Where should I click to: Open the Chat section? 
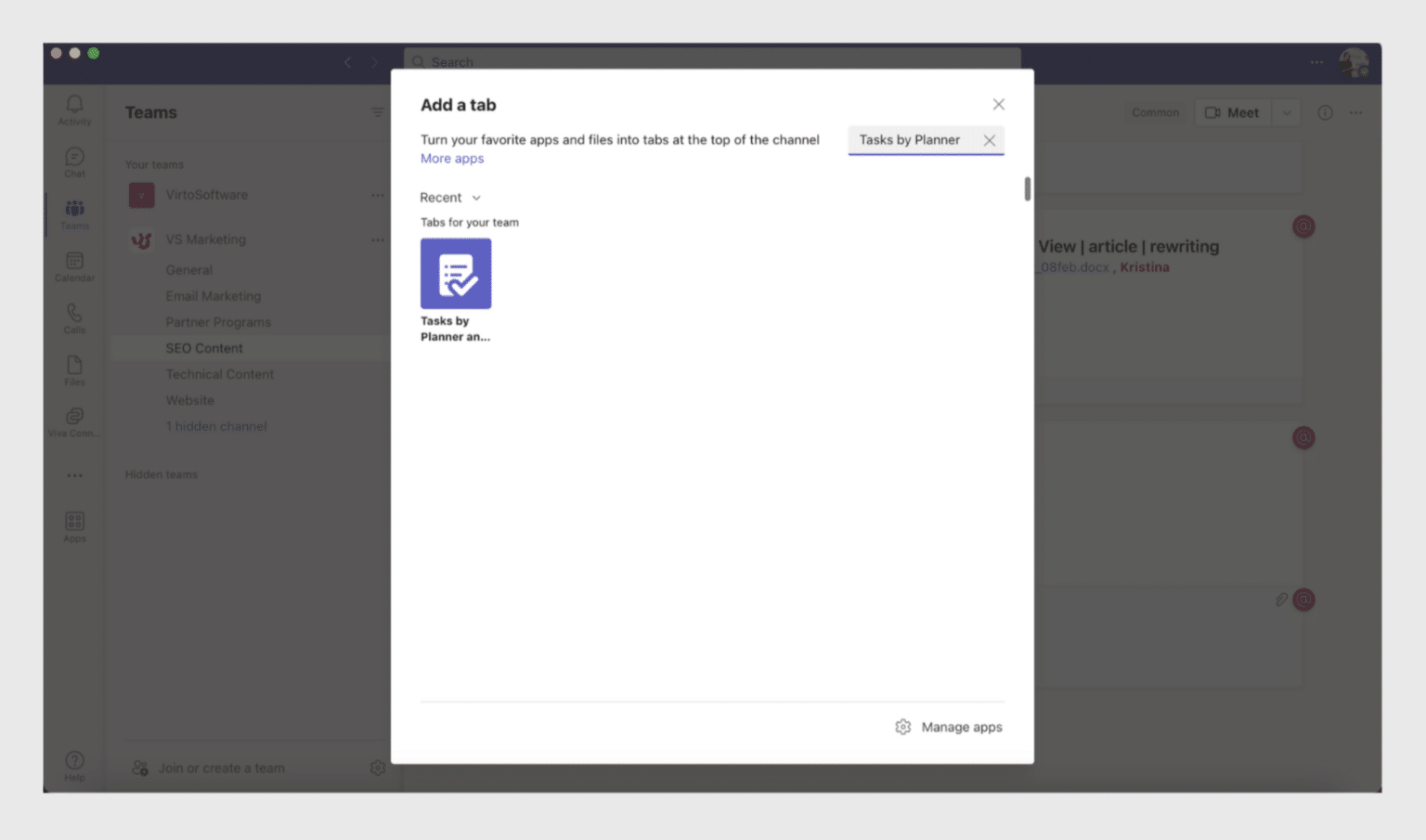(73, 160)
